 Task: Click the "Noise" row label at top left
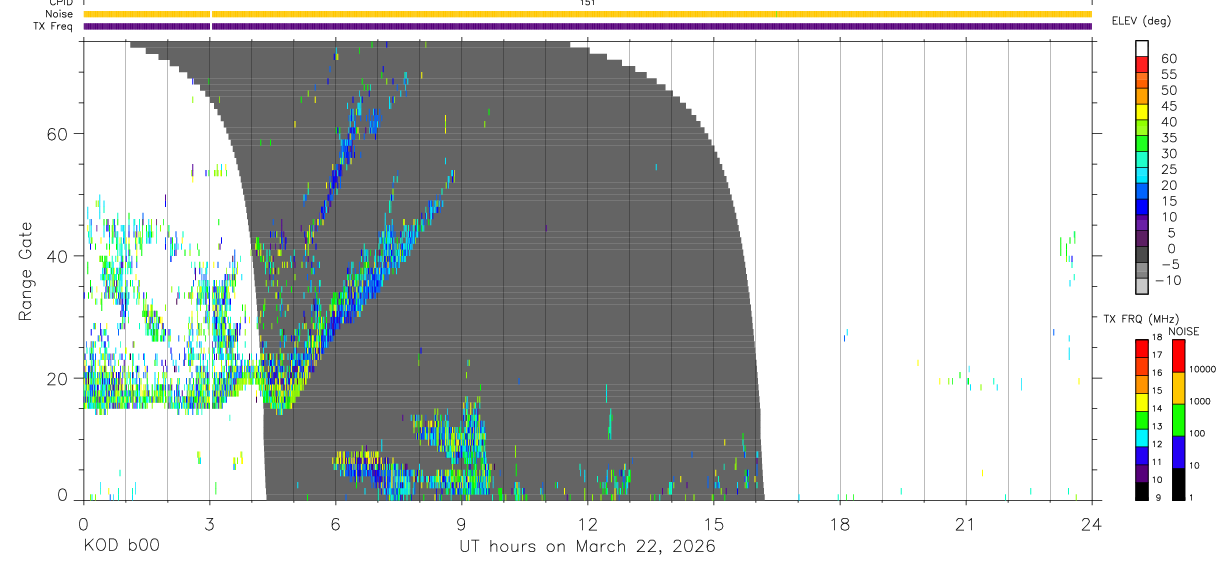pos(59,14)
